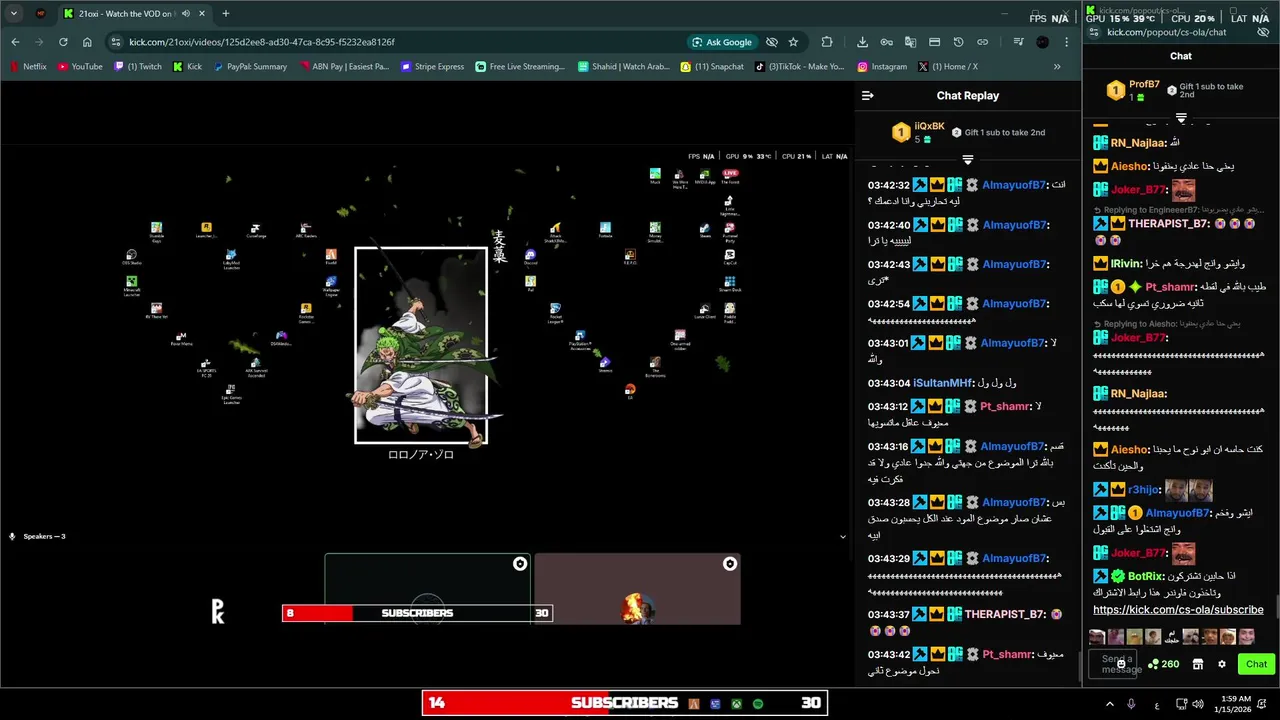The width and height of the screenshot is (1280, 720).
Task: Open the tab search dropdown
Action: pyautogui.click(x=13, y=13)
